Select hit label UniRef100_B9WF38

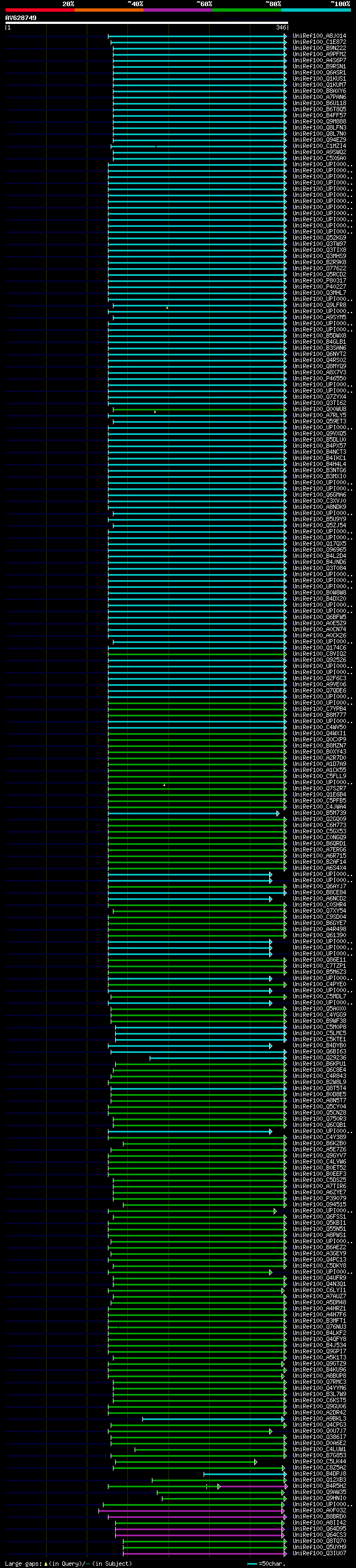319,1021
